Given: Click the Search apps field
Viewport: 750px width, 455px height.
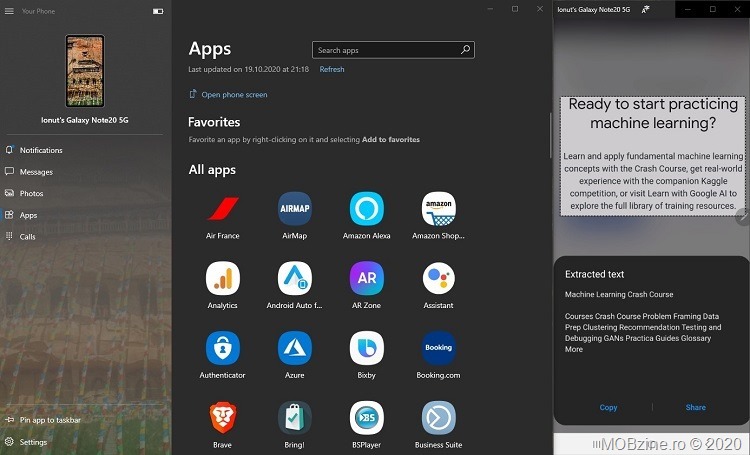Looking at the screenshot, I should [385, 50].
